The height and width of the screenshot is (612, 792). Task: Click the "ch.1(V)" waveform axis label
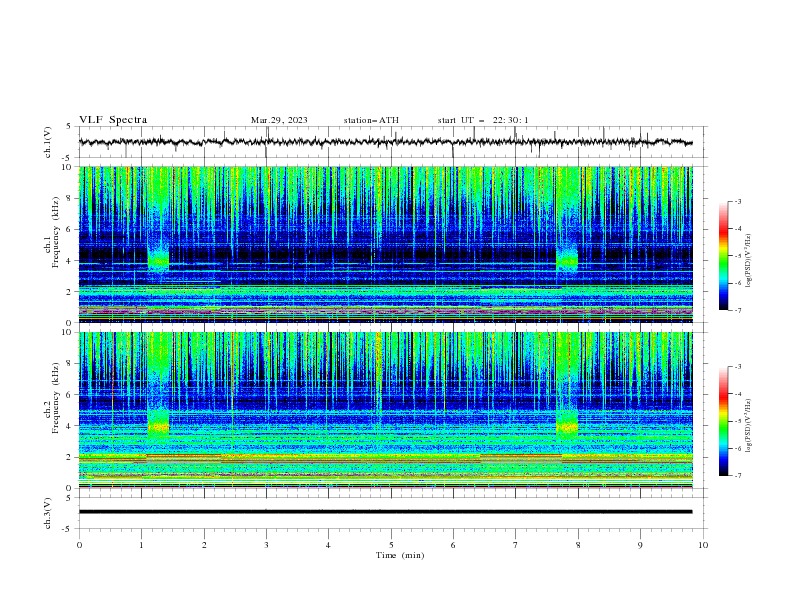coord(48,142)
